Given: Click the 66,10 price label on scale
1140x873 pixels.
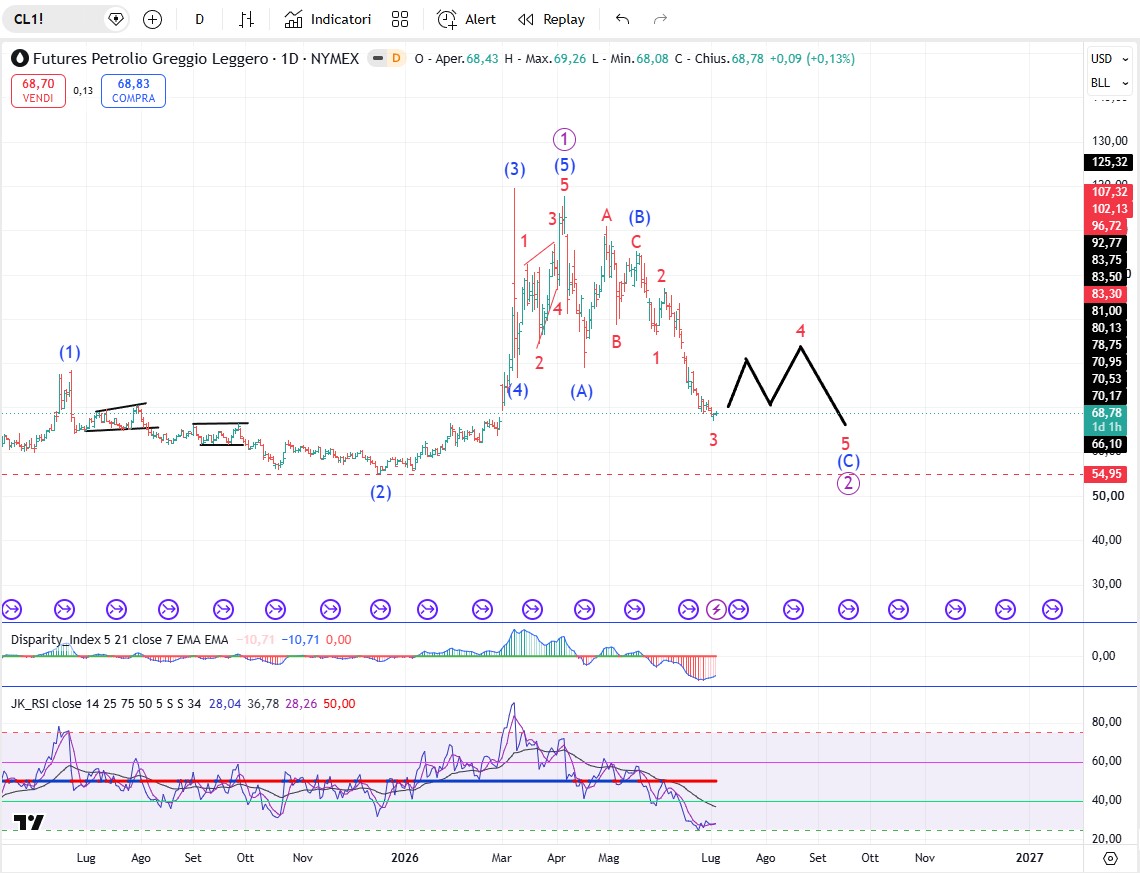Looking at the screenshot, I should click(x=1107, y=443).
